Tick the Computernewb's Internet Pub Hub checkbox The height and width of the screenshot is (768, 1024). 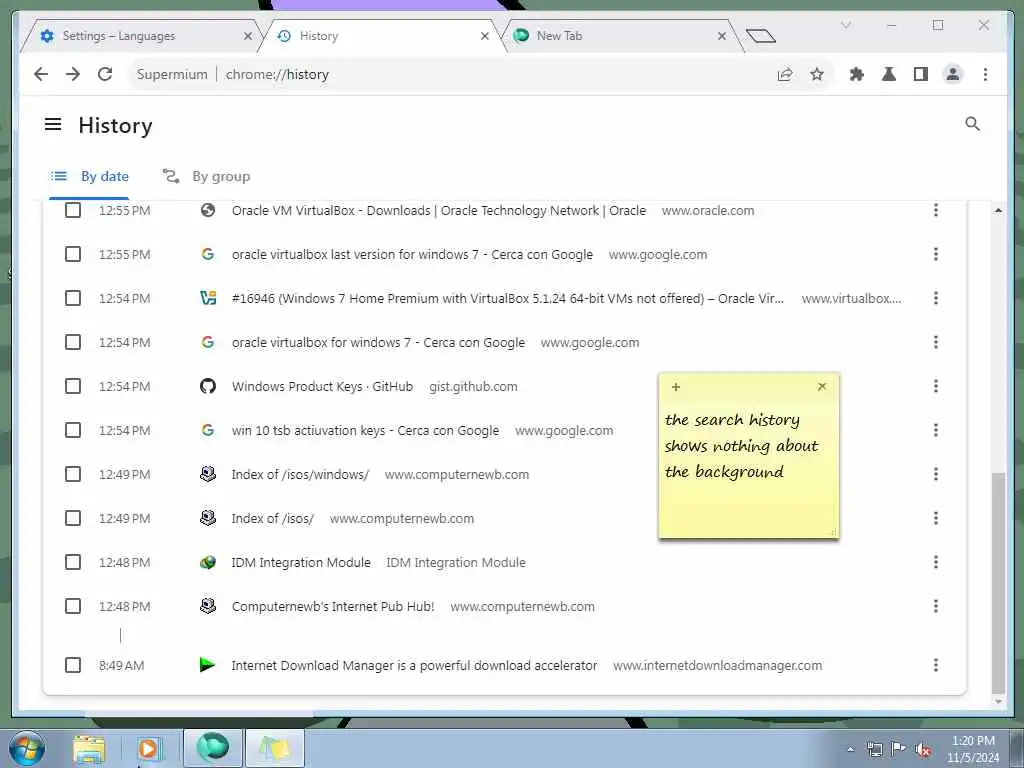point(73,606)
